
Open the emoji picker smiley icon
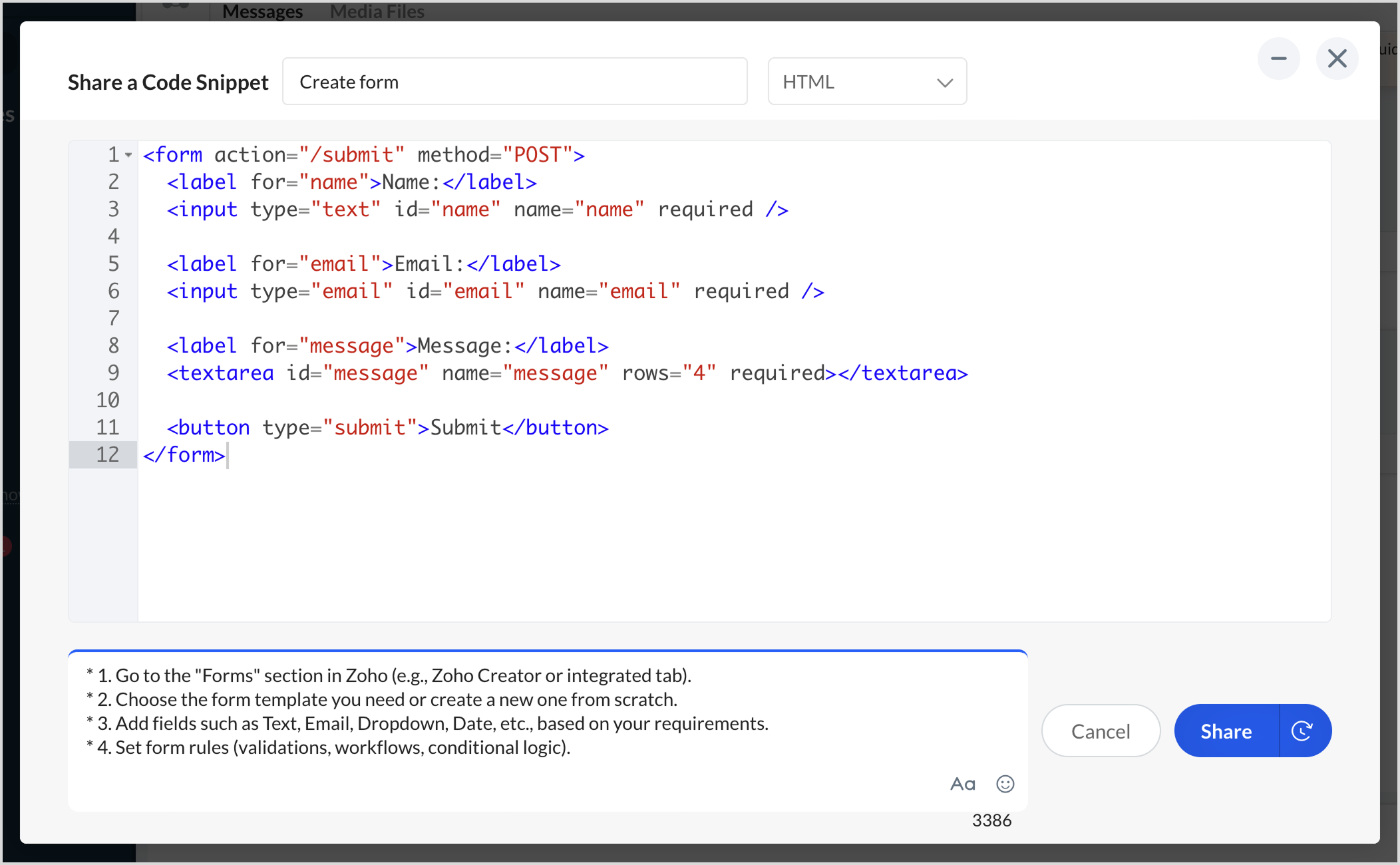(1005, 784)
